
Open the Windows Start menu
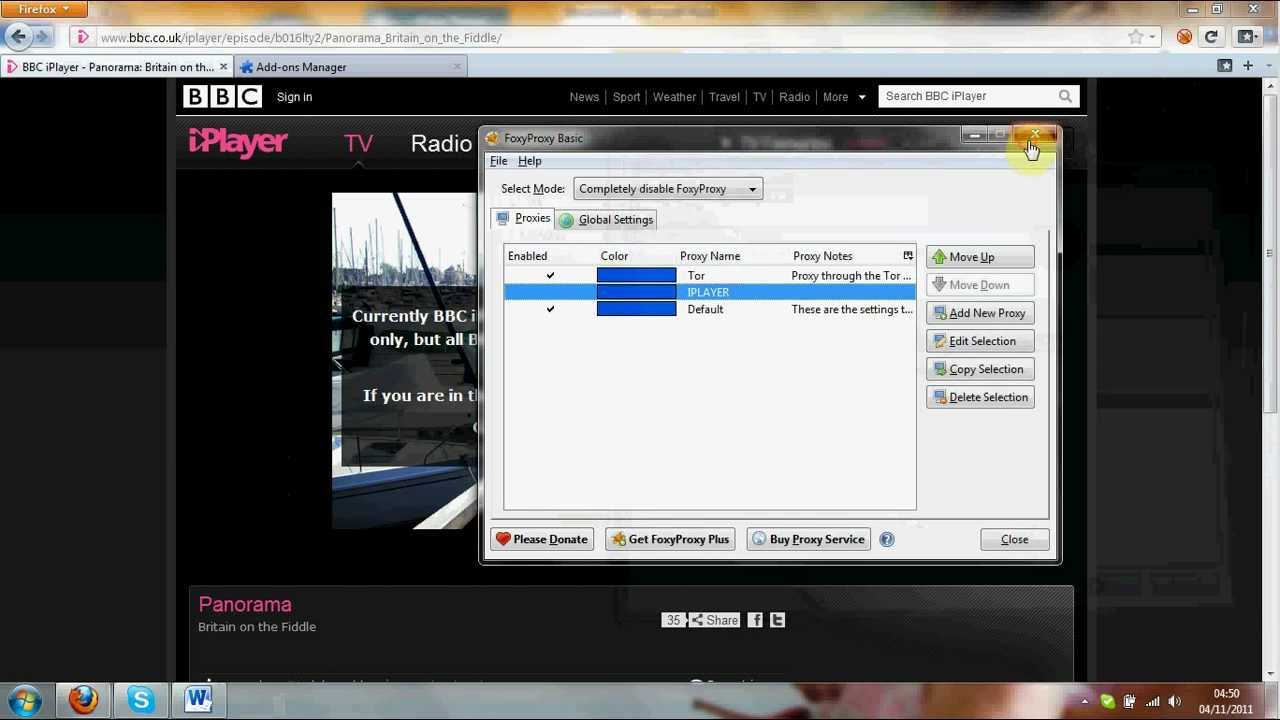point(25,700)
